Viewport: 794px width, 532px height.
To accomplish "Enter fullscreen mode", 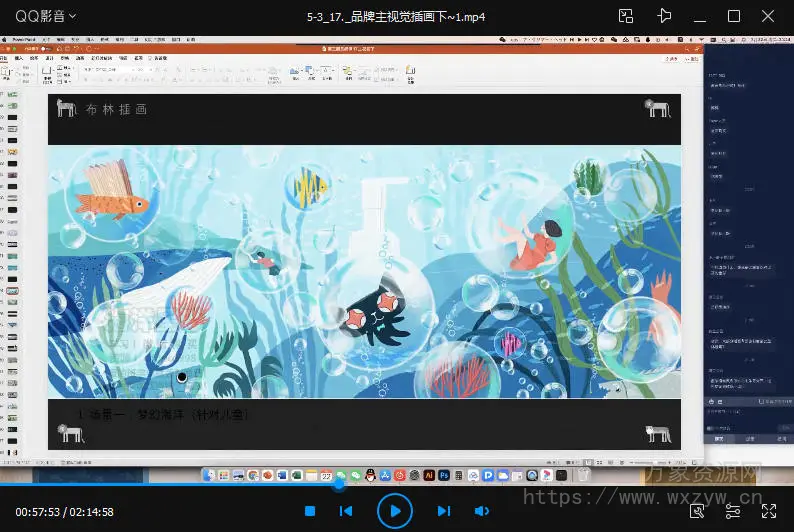I will pos(769,511).
